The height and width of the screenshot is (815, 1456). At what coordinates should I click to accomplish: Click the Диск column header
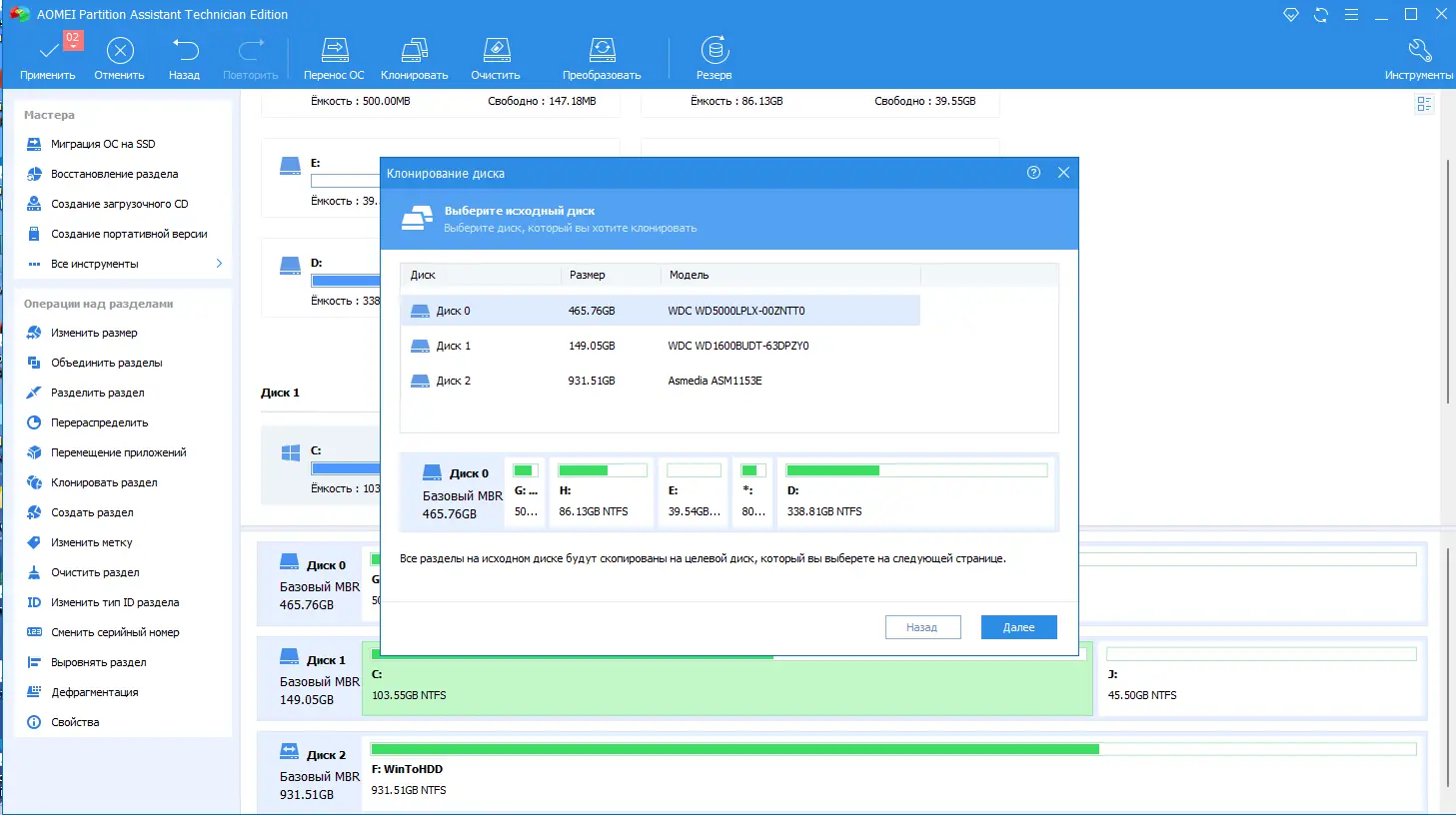coord(481,275)
